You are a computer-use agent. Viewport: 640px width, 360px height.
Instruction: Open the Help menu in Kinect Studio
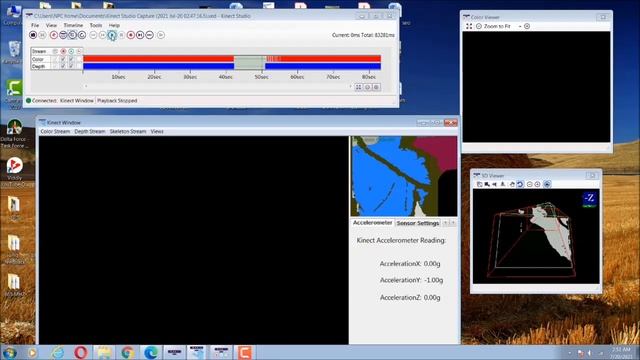click(x=114, y=25)
